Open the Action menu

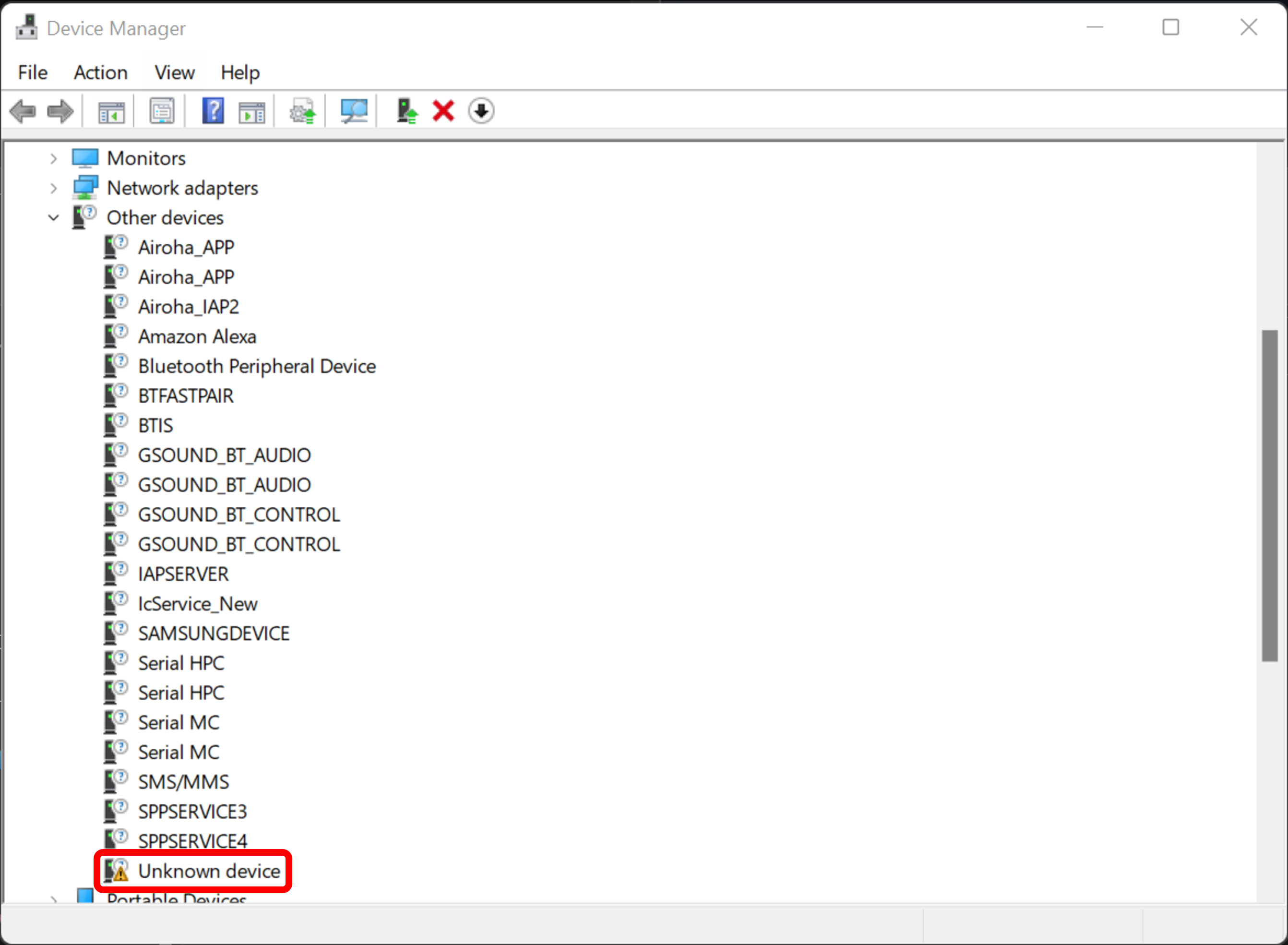coord(101,72)
